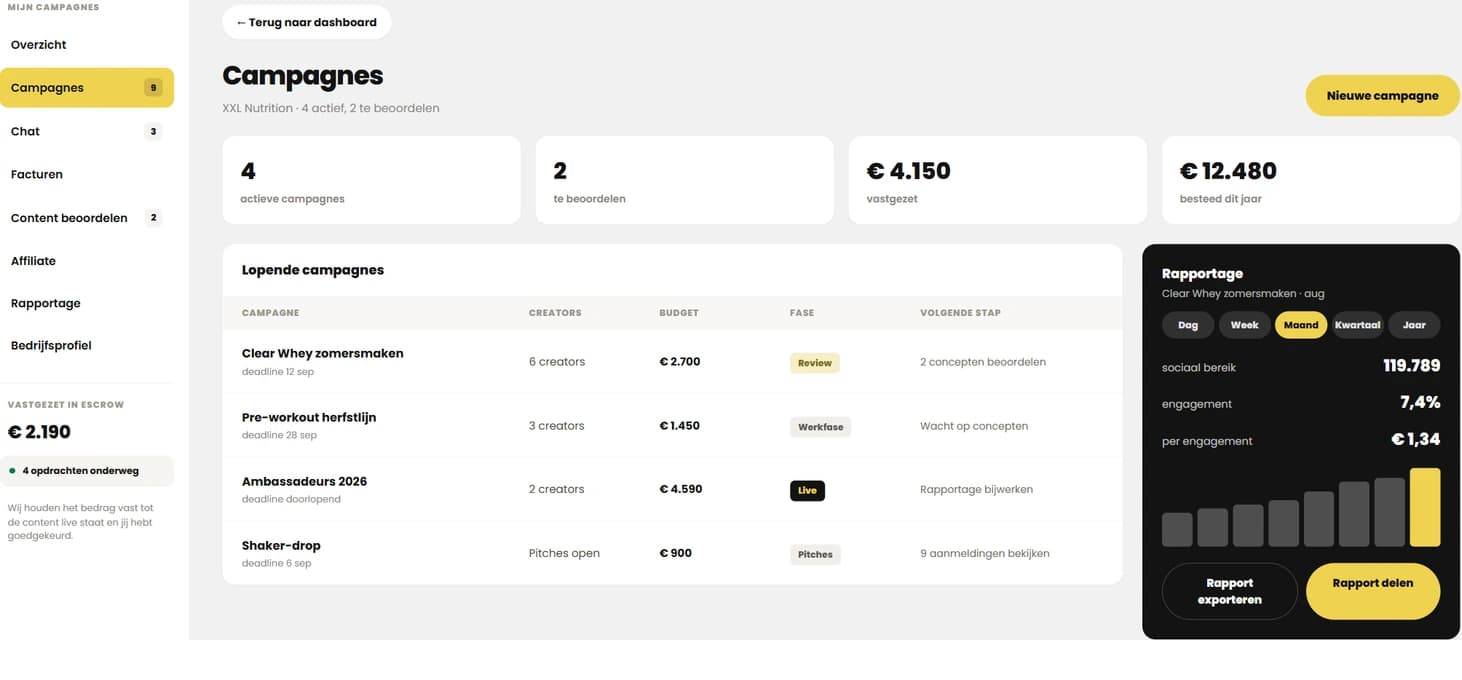Open Content beoordelen page
The image size is (1462, 680).
tap(69, 218)
